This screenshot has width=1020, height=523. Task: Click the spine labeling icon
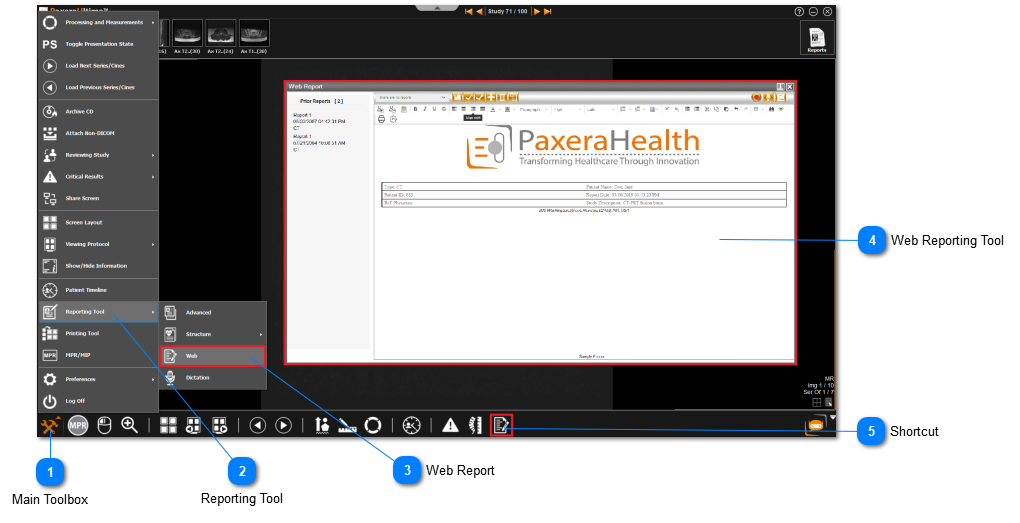pos(476,425)
